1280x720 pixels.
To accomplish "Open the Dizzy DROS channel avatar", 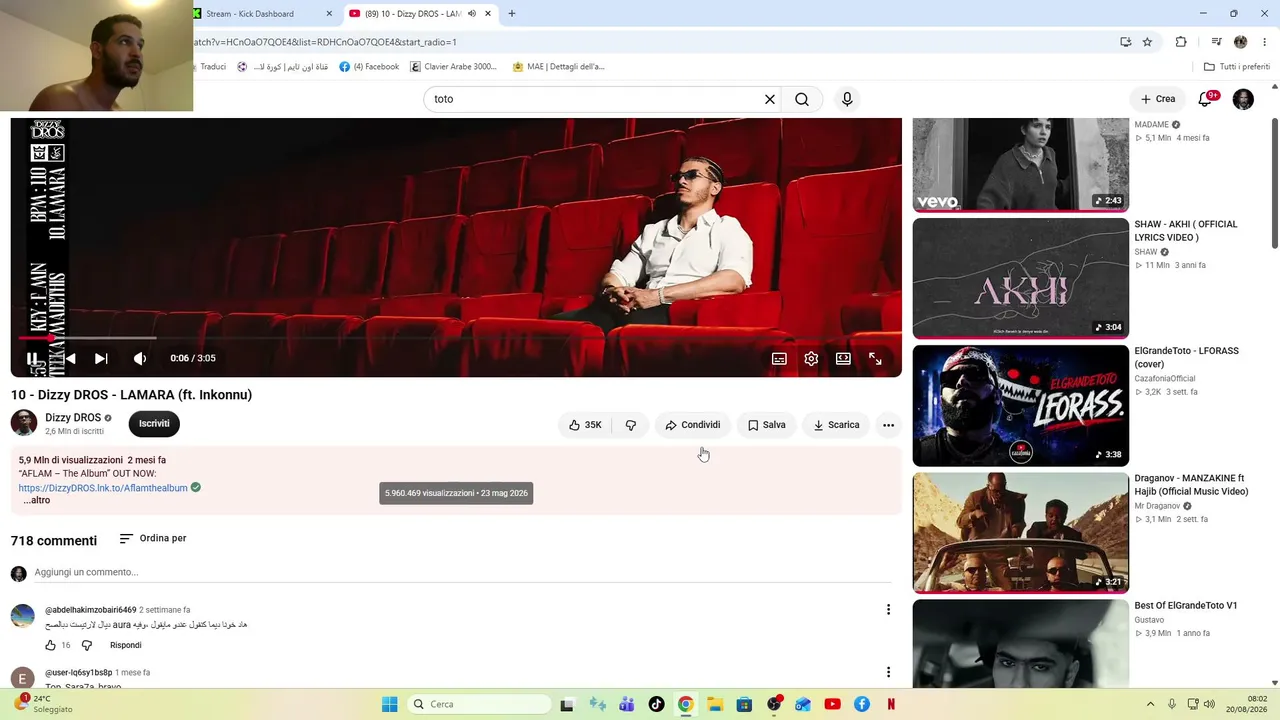I will coord(24,423).
